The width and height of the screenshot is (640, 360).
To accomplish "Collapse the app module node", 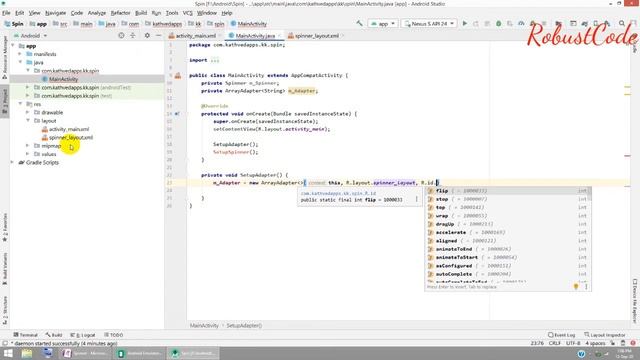I will tap(13, 46).
